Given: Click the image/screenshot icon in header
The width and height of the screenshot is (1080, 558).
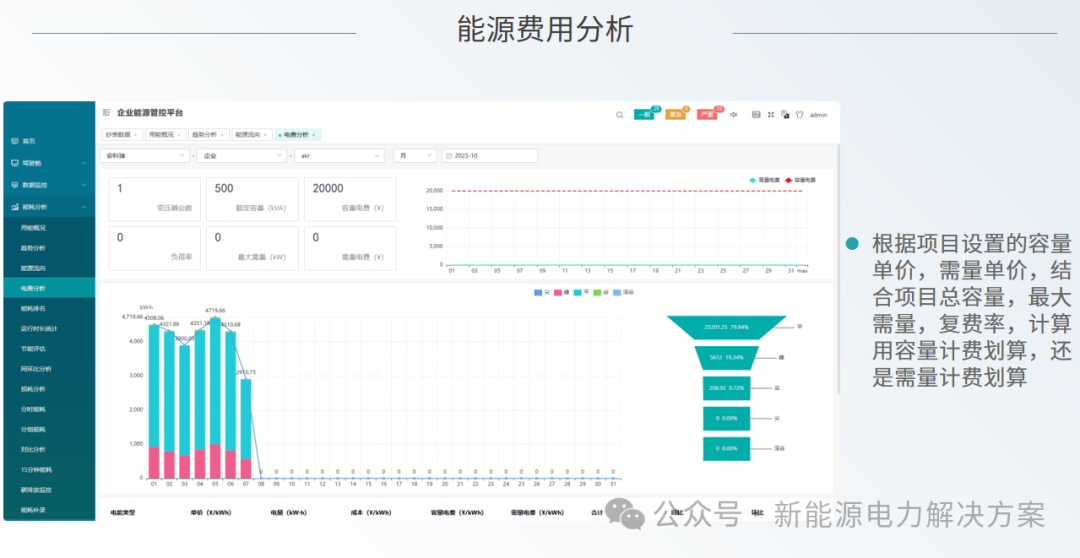Looking at the screenshot, I should (x=756, y=114).
